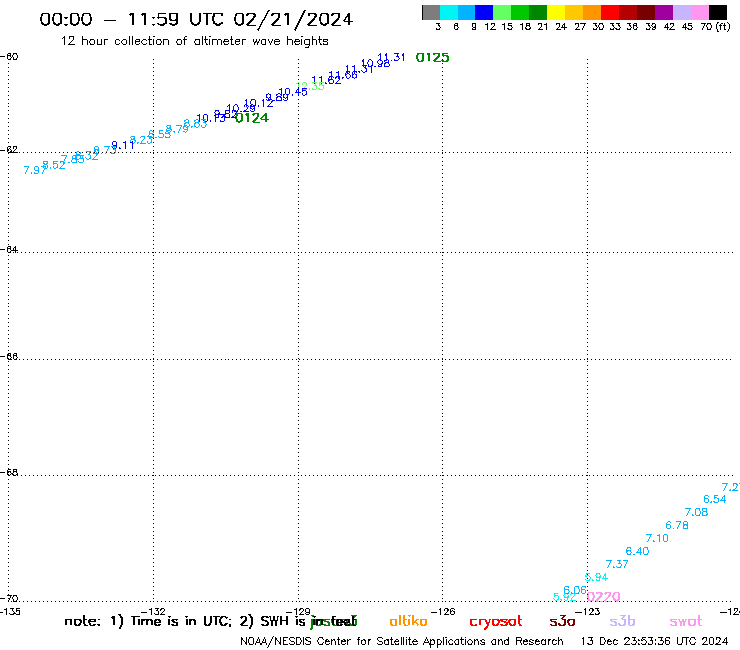Click the latitude axis label -68
The image size is (740, 650).
pyautogui.click(x=9, y=473)
